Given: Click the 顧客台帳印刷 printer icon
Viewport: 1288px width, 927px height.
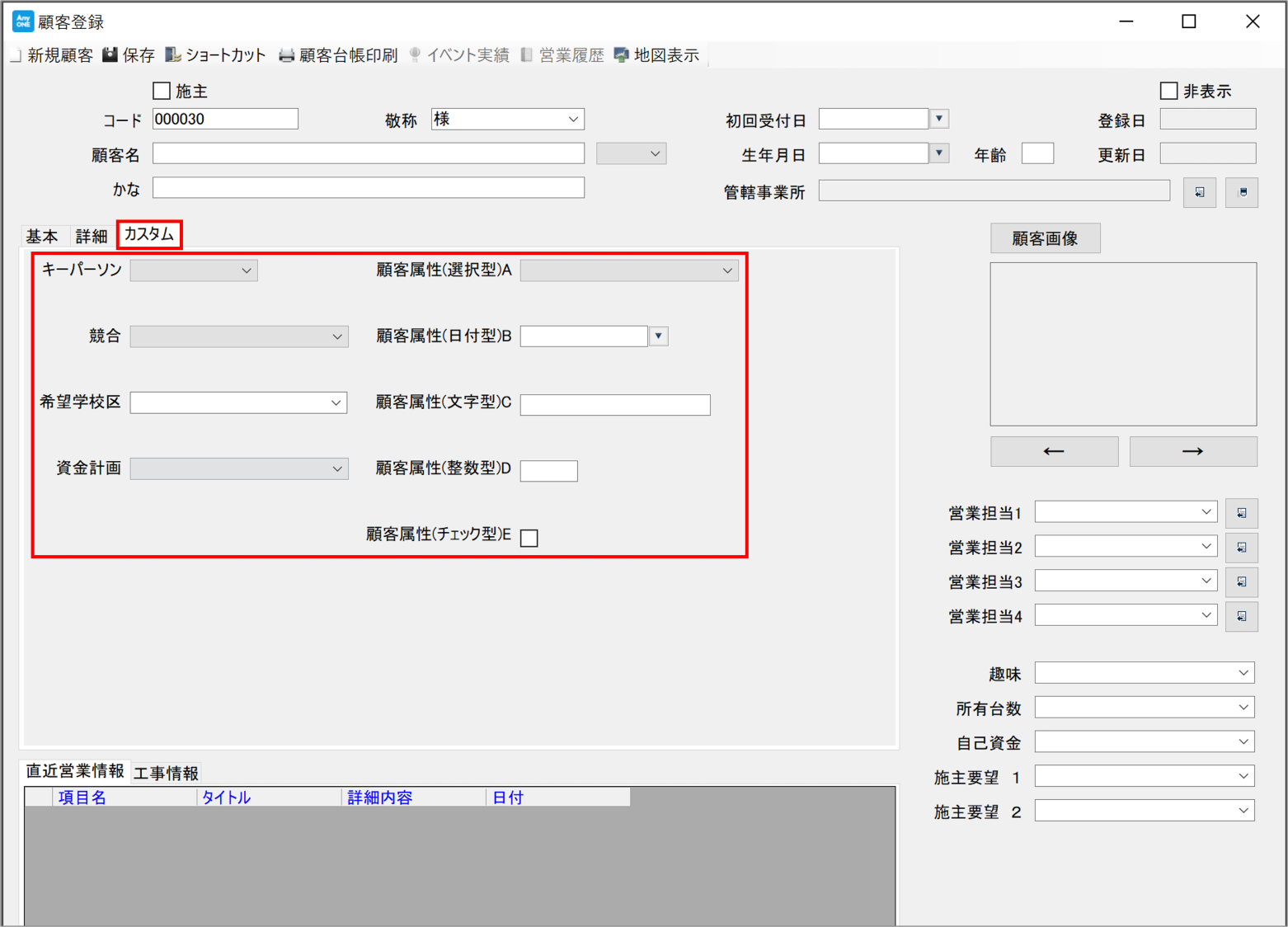Looking at the screenshot, I should click(286, 55).
